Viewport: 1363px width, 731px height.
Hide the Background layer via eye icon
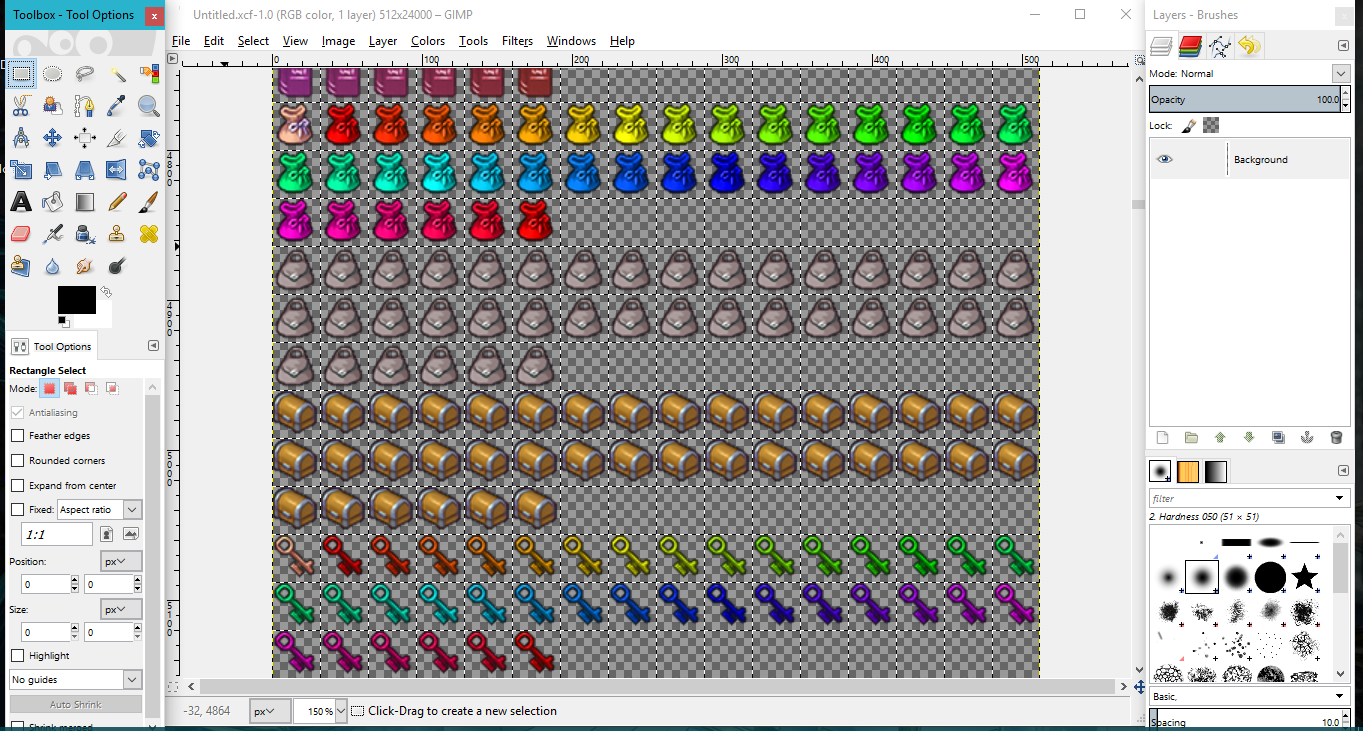point(1165,159)
